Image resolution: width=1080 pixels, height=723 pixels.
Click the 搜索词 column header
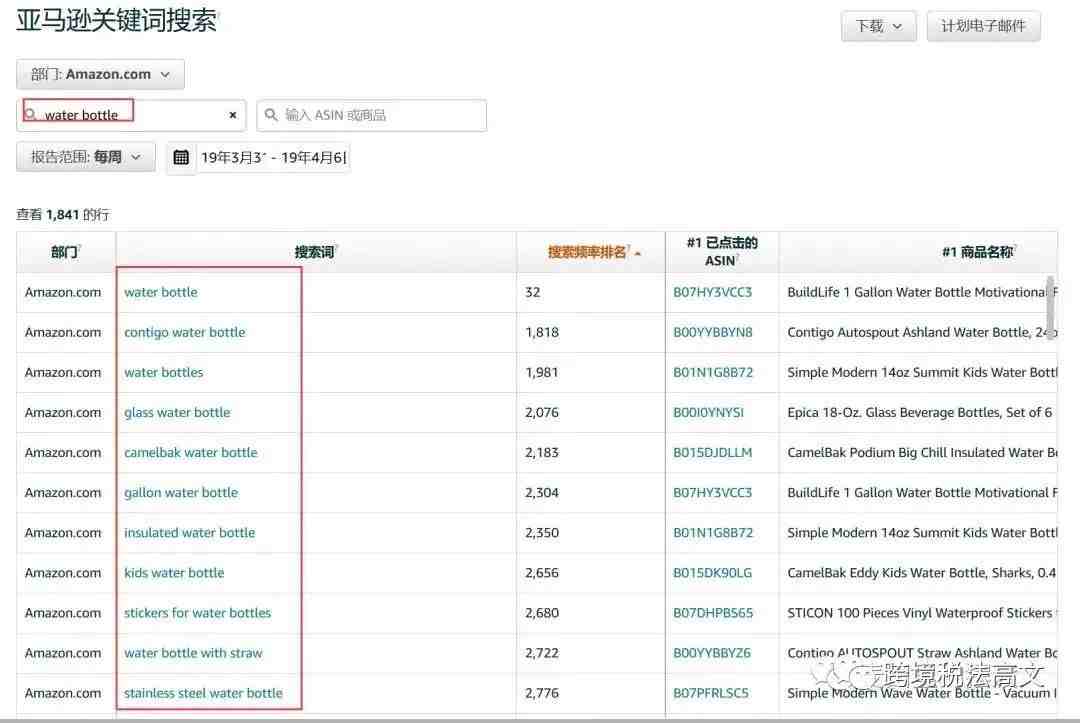coord(315,252)
